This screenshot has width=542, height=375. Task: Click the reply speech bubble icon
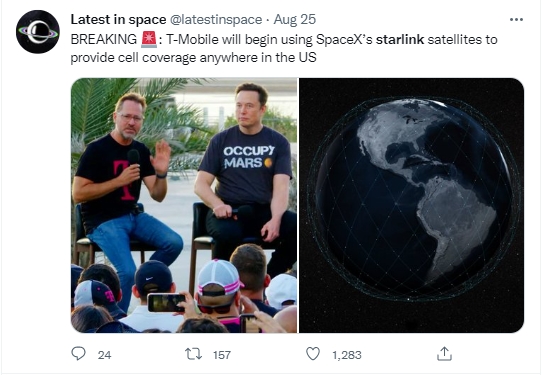click(x=78, y=354)
